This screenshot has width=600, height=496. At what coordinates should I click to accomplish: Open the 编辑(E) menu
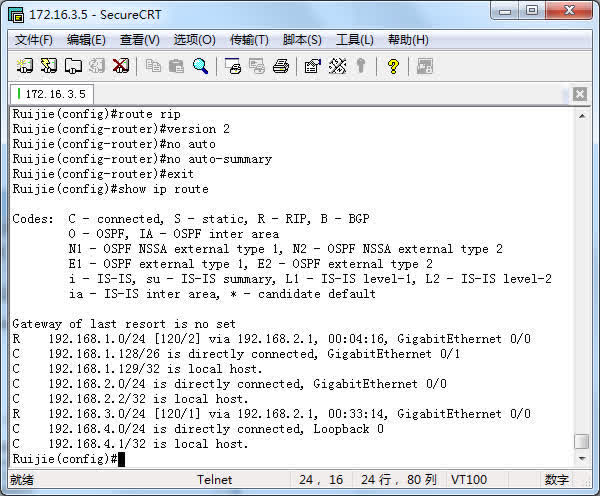tap(86, 40)
